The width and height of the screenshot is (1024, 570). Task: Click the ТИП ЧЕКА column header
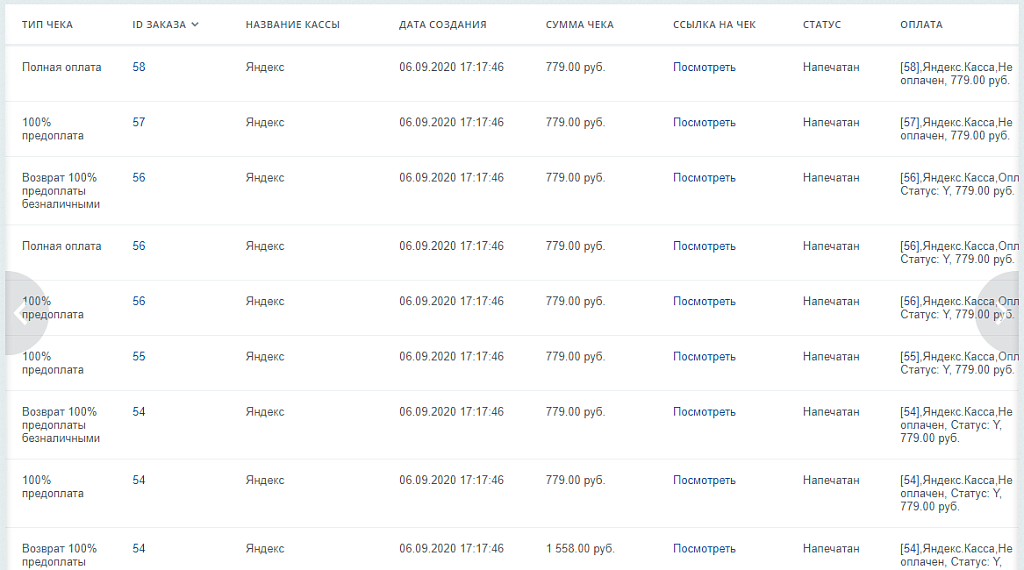[47, 25]
